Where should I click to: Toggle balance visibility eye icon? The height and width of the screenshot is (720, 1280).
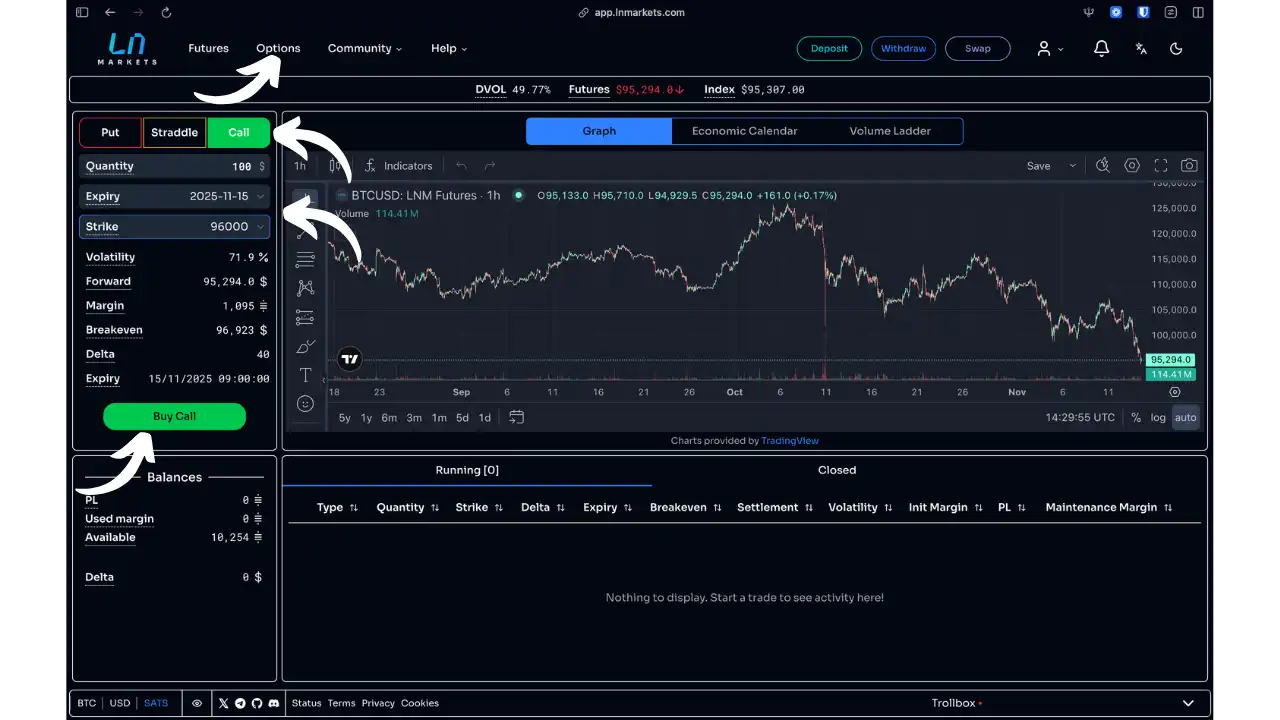197,703
